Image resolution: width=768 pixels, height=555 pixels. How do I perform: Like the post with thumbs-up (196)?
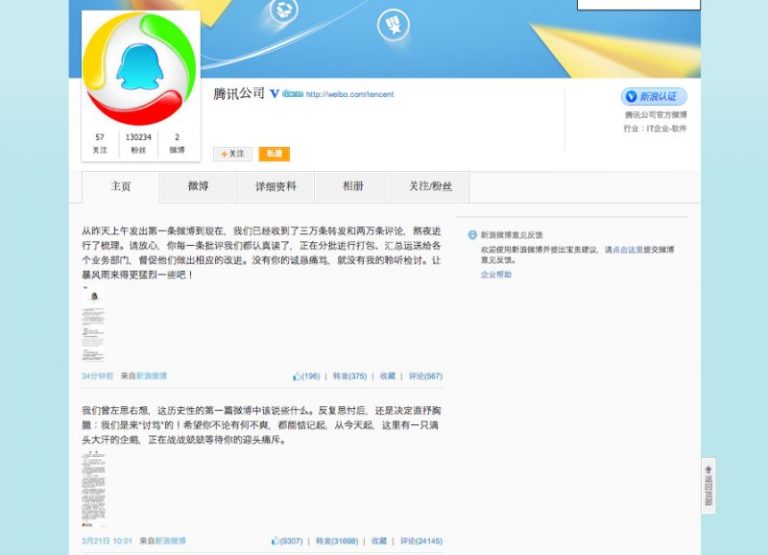point(306,376)
